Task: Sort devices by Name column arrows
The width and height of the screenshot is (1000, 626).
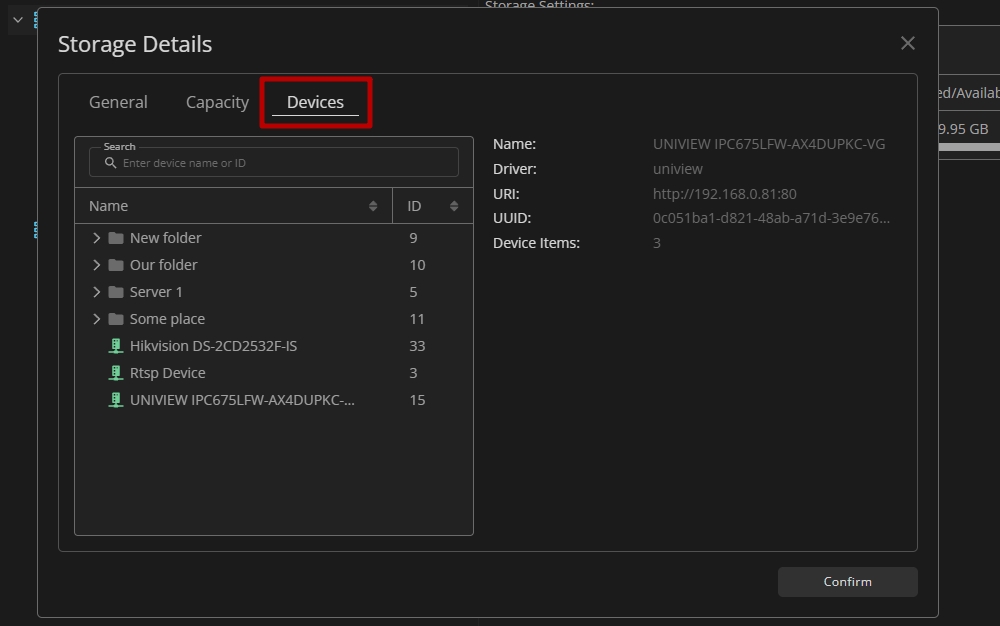Action: click(372, 206)
